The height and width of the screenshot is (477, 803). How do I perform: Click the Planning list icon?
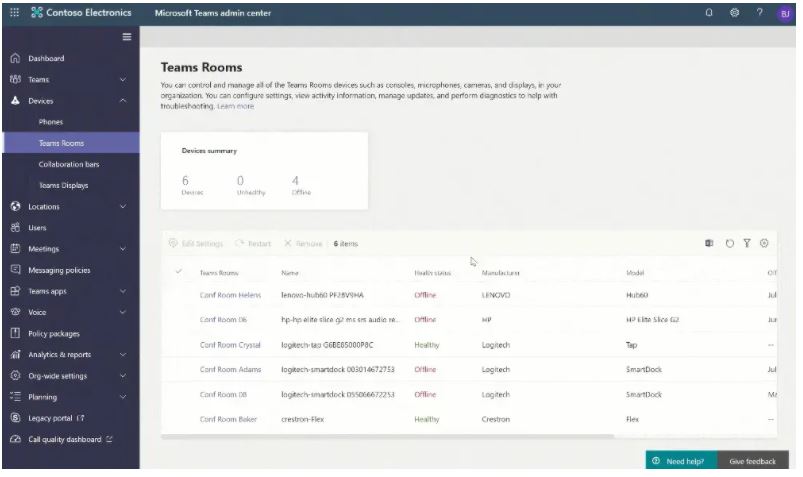[15, 397]
